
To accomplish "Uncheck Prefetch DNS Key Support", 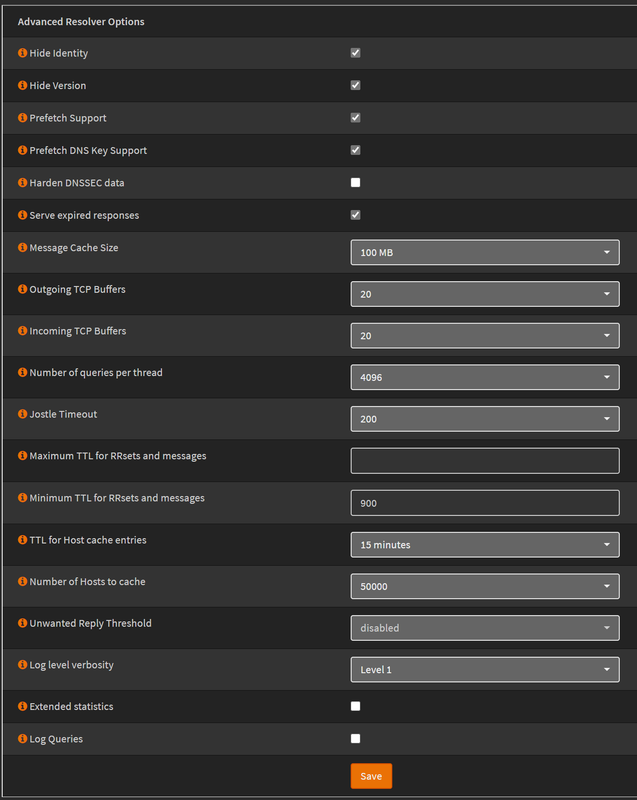I will click(355, 150).
